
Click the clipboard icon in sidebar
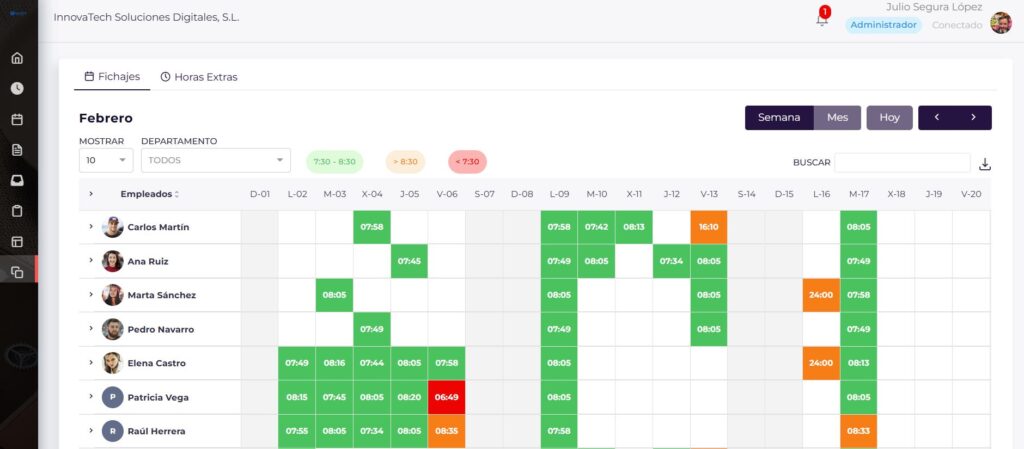click(x=17, y=211)
